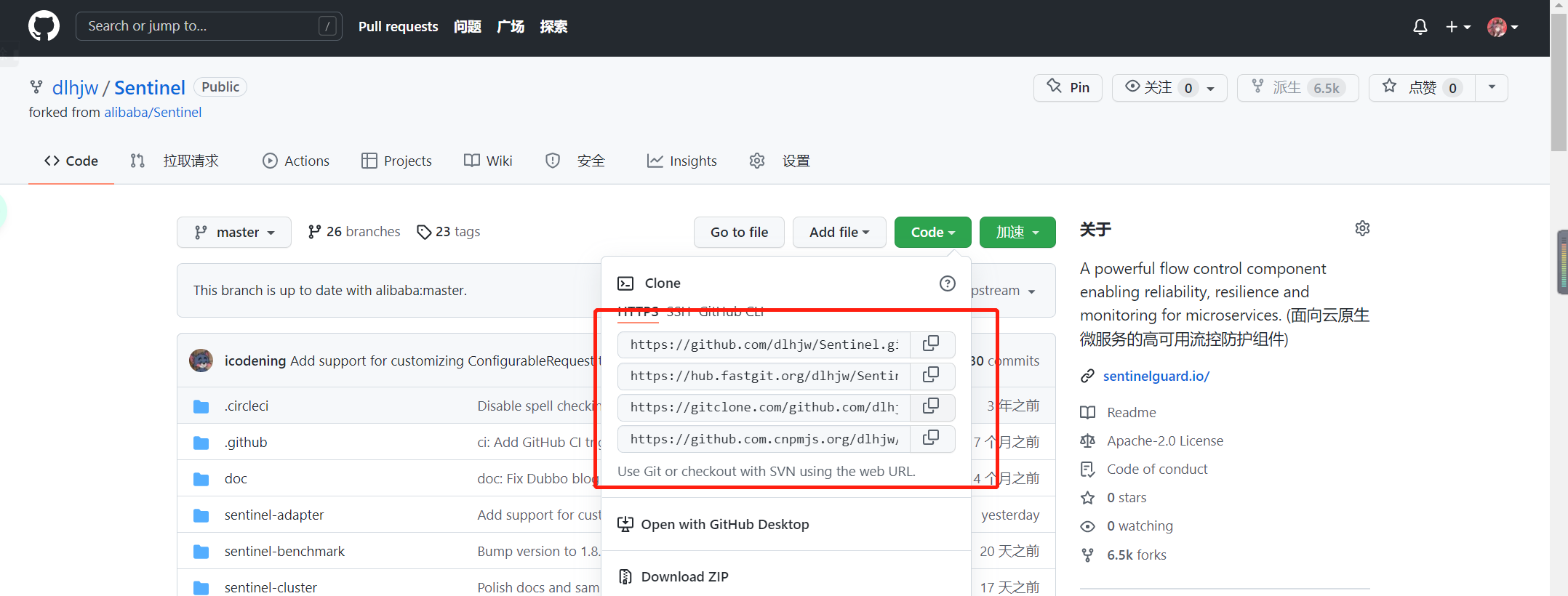Open the 加速 dropdown button

pyautogui.click(x=1017, y=232)
